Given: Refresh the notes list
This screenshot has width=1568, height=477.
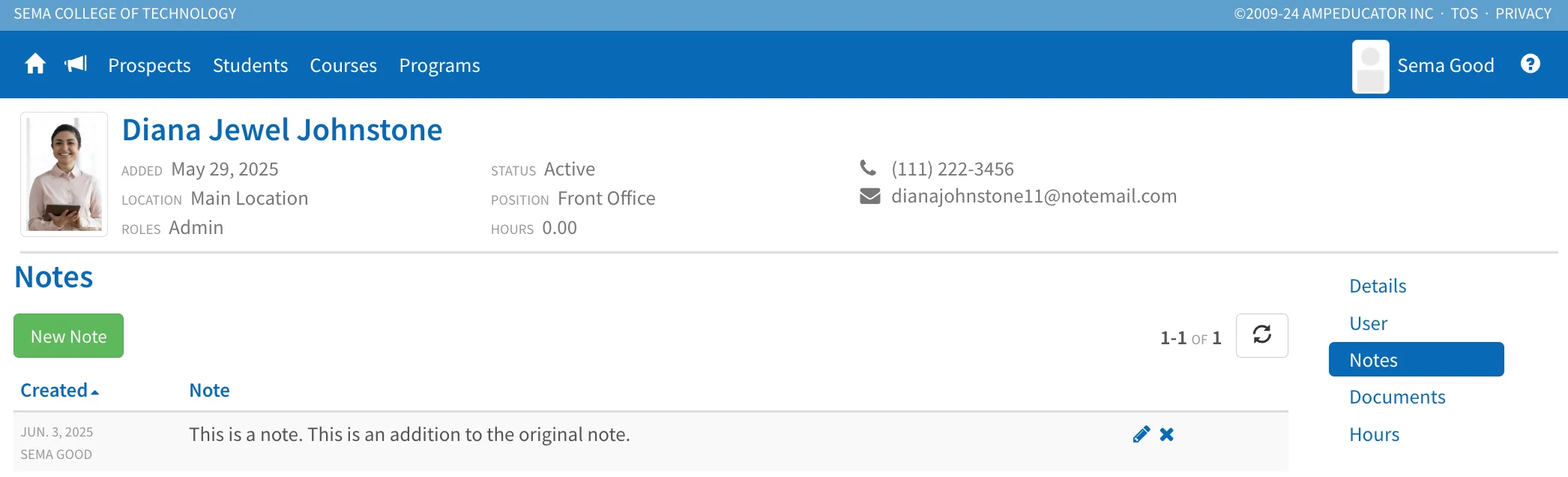Looking at the screenshot, I should [1262, 335].
